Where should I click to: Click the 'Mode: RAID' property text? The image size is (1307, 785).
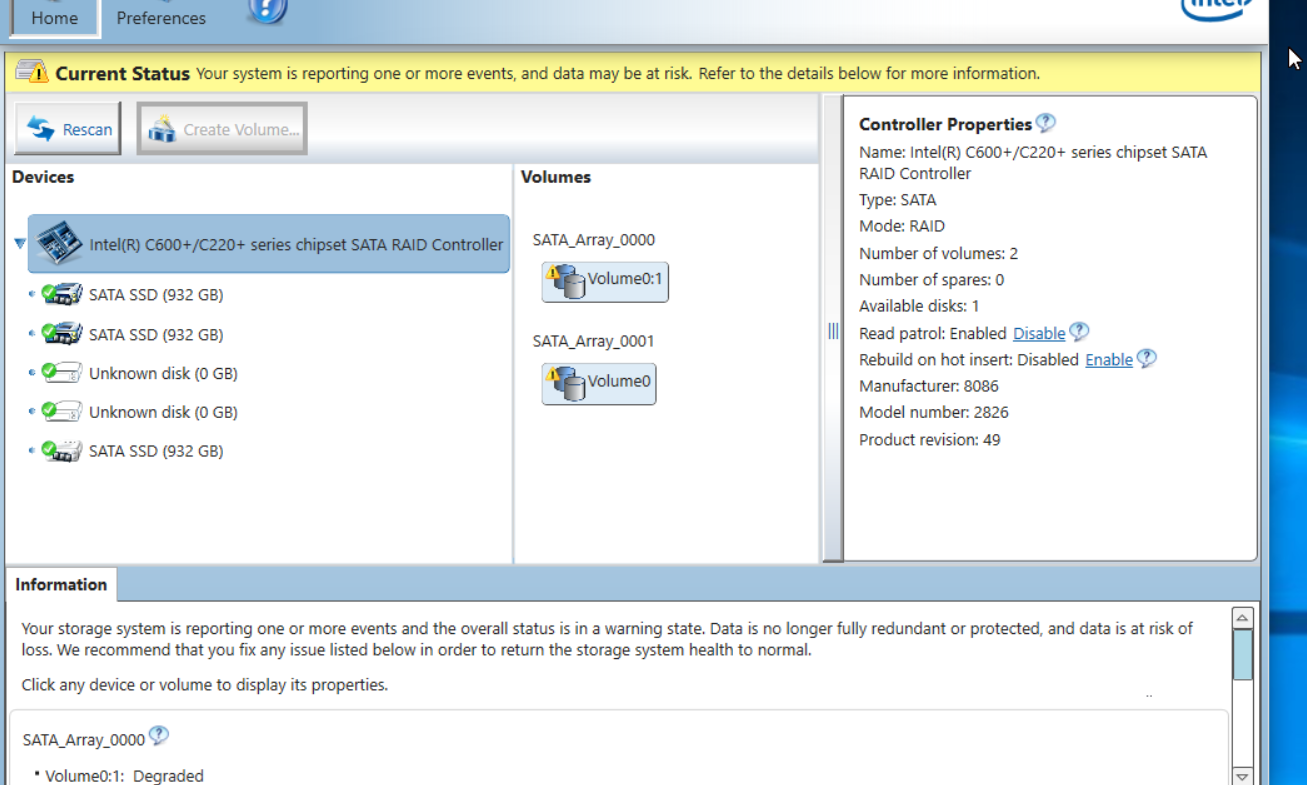coord(902,226)
